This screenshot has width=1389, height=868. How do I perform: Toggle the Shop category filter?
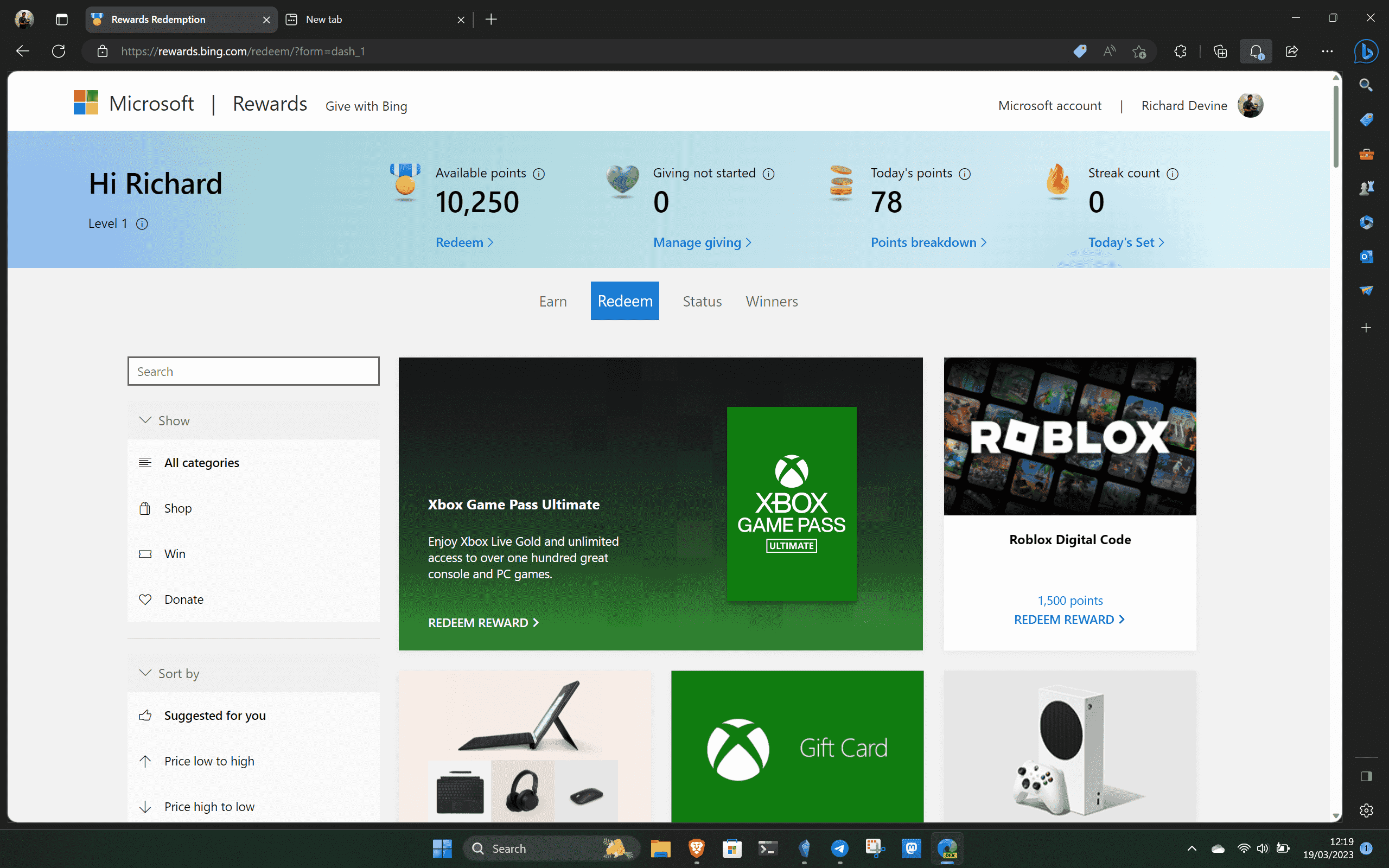point(177,507)
